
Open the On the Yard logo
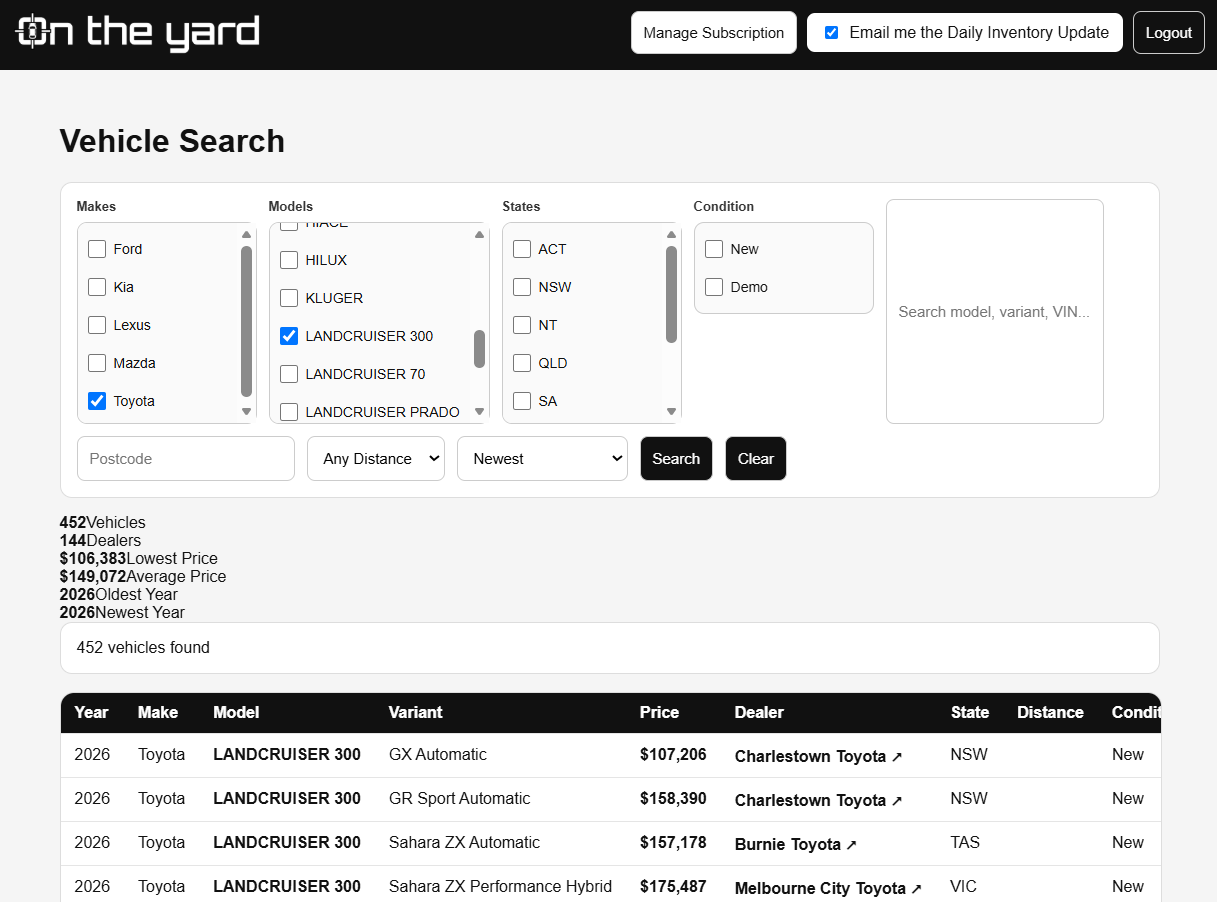click(137, 33)
